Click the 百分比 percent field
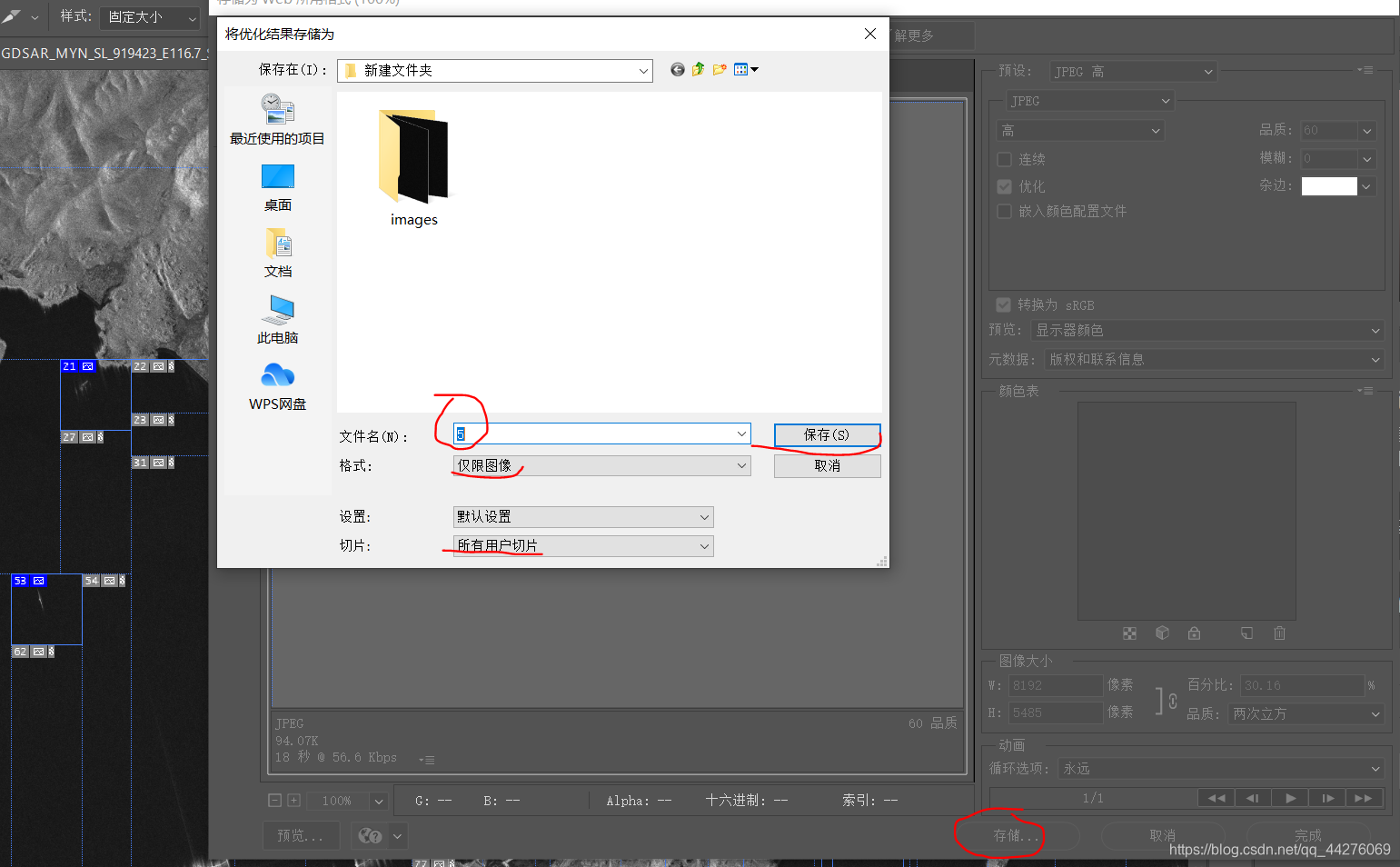1400x867 pixels. tap(1302, 686)
